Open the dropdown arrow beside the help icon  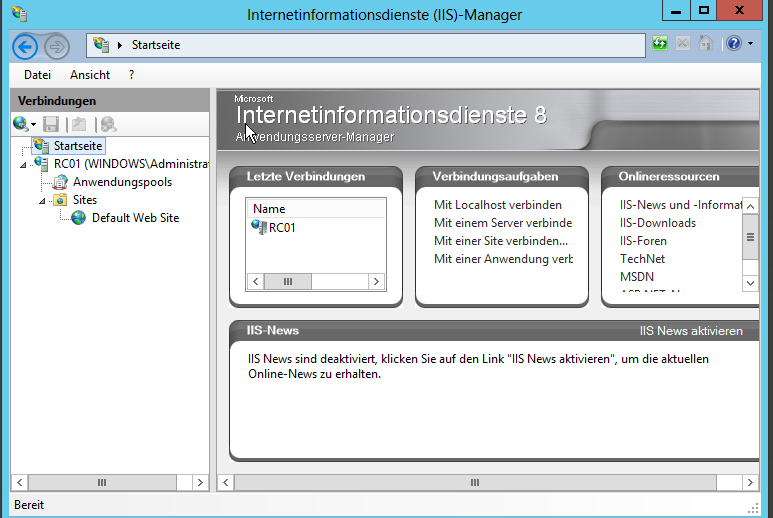point(750,44)
